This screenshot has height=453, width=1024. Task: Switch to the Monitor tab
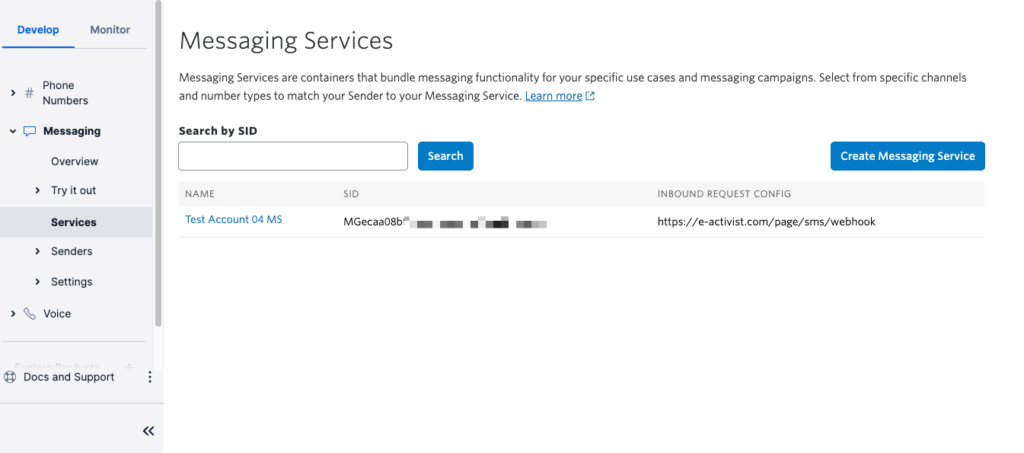110,30
